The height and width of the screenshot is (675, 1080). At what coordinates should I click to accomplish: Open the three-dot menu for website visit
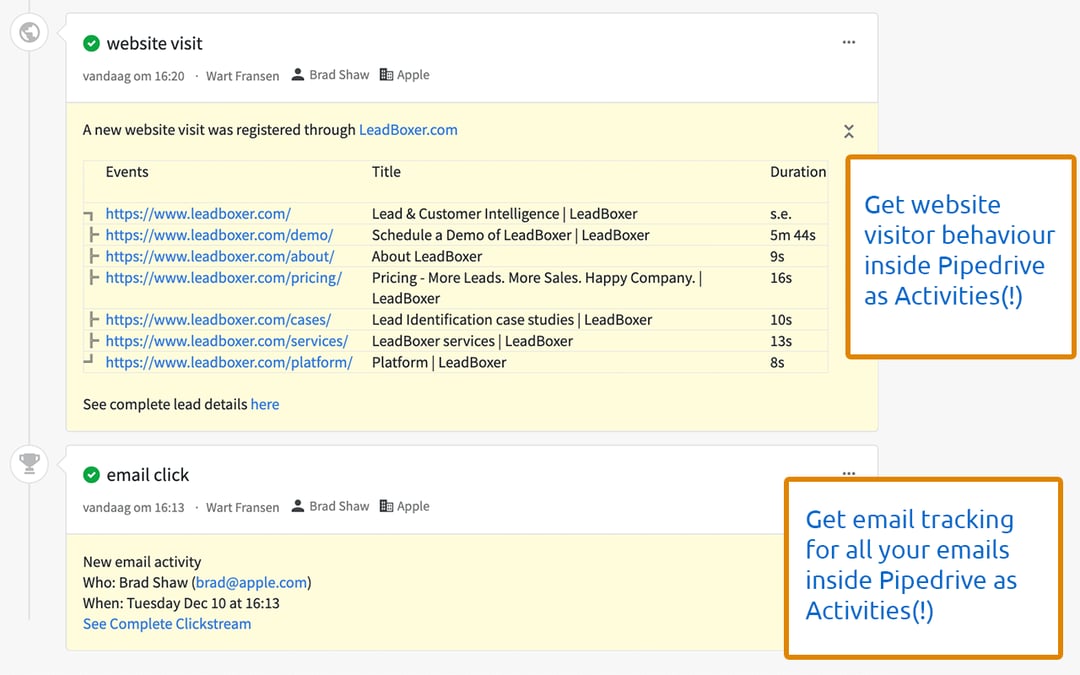(849, 43)
